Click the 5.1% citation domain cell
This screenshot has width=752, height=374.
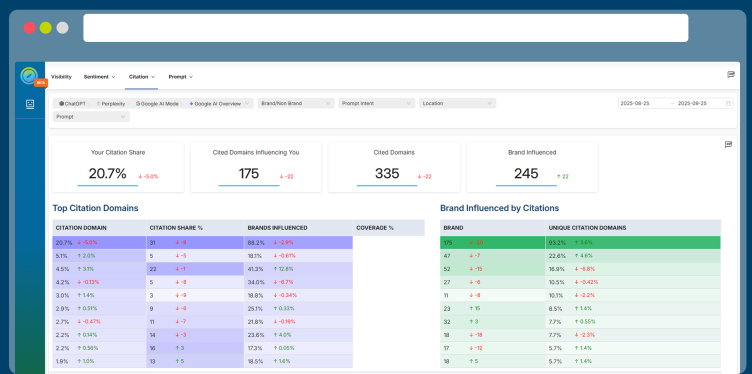point(99,256)
